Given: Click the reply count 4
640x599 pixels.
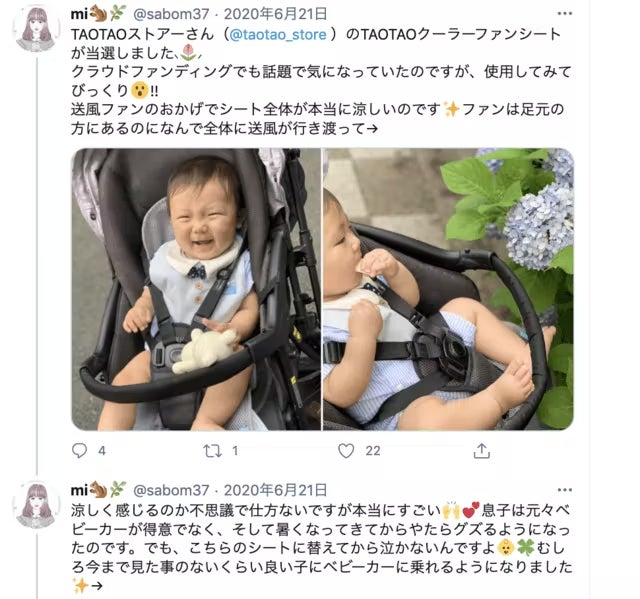Looking at the screenshot, I should tap(102, 451).
